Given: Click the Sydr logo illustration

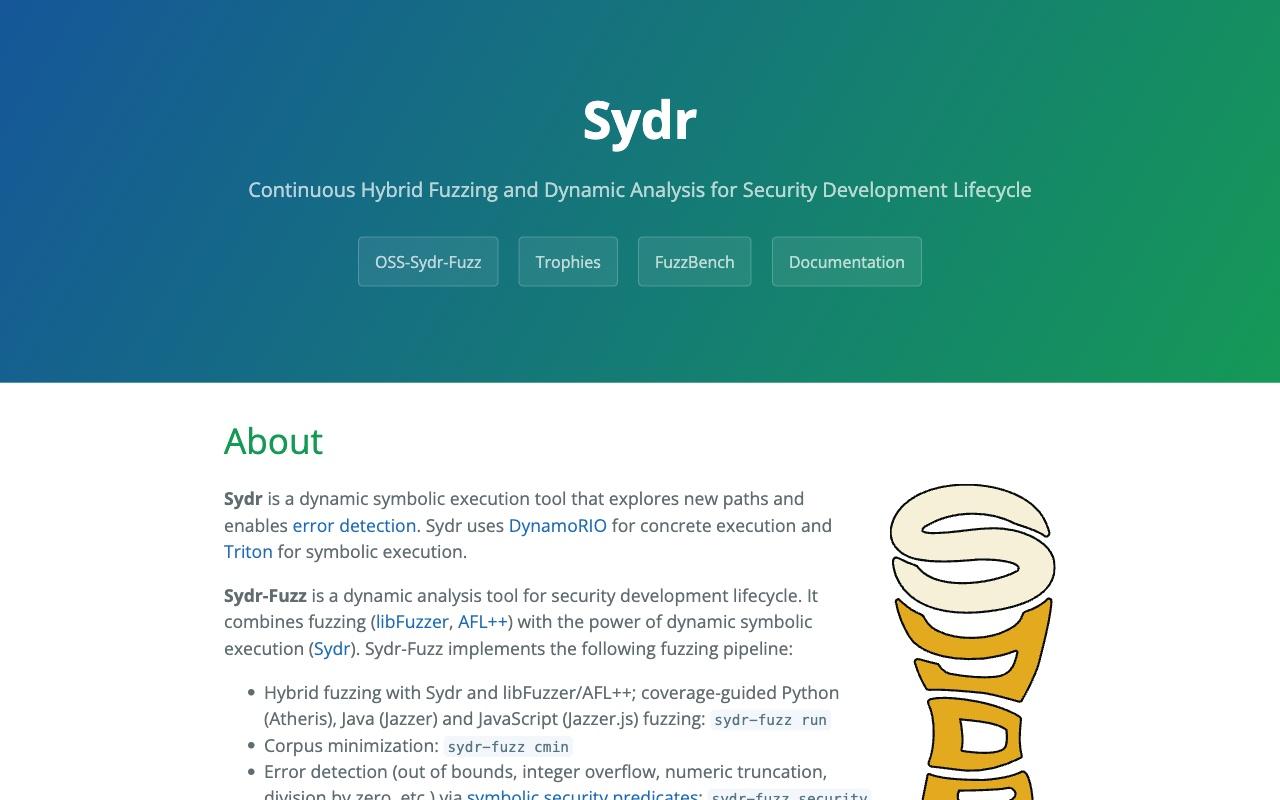Looking at the screenshot, I should (972, 642).
